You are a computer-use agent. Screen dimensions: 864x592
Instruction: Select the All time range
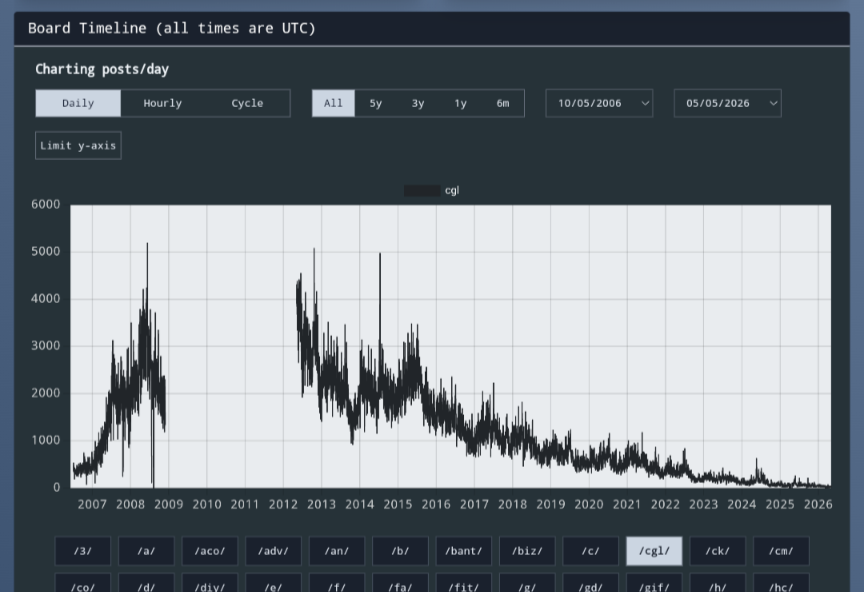click(333, 103)
